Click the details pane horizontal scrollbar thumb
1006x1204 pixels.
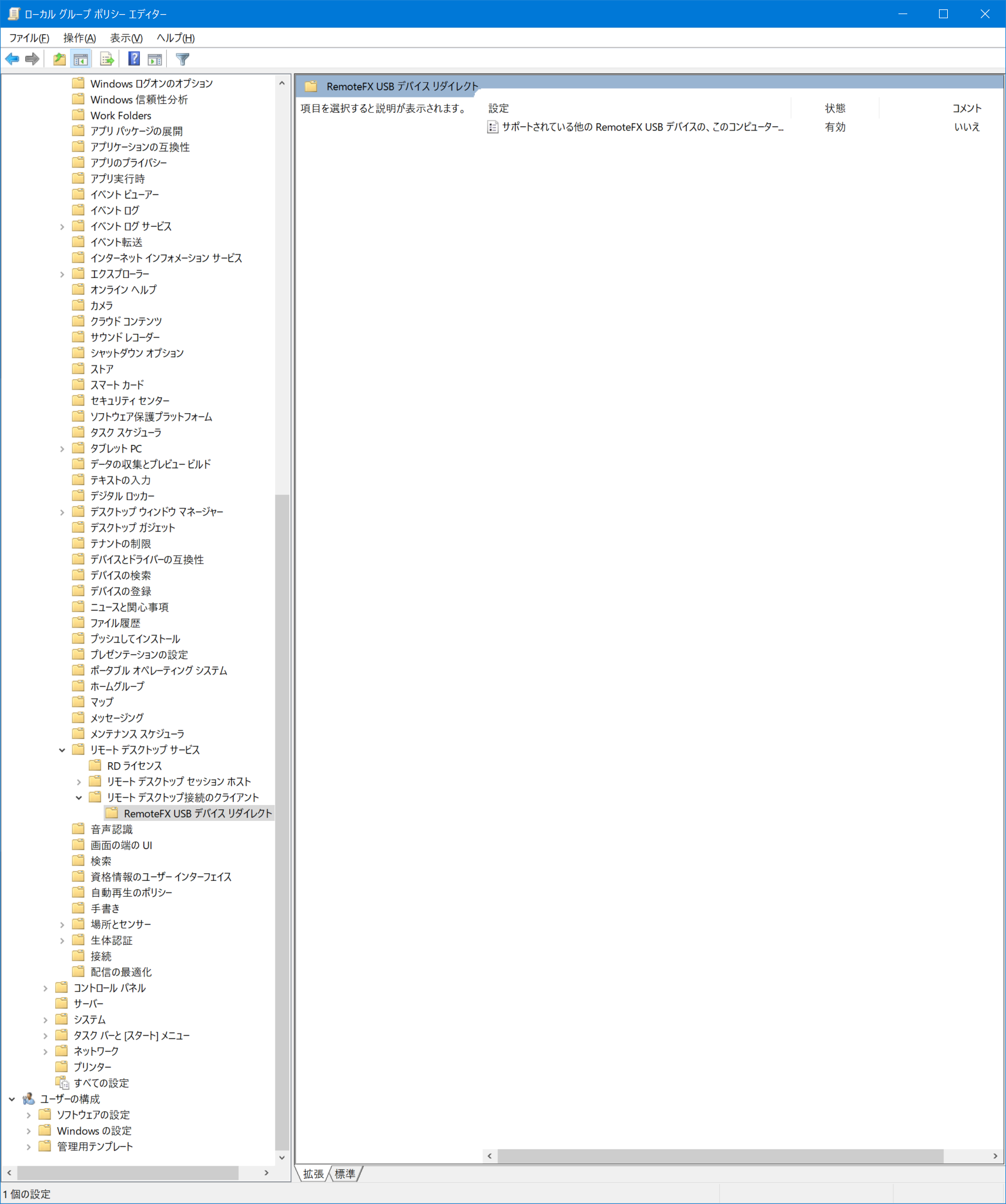point(720,1156)
